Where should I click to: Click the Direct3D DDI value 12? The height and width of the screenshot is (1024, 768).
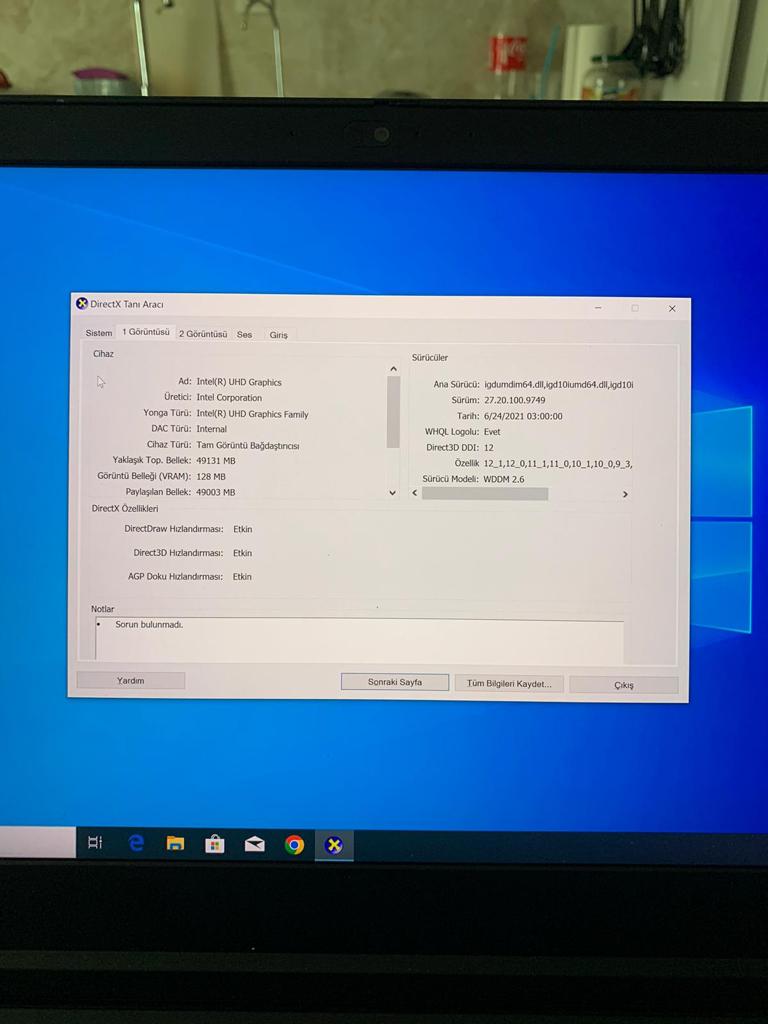(488, 447)
